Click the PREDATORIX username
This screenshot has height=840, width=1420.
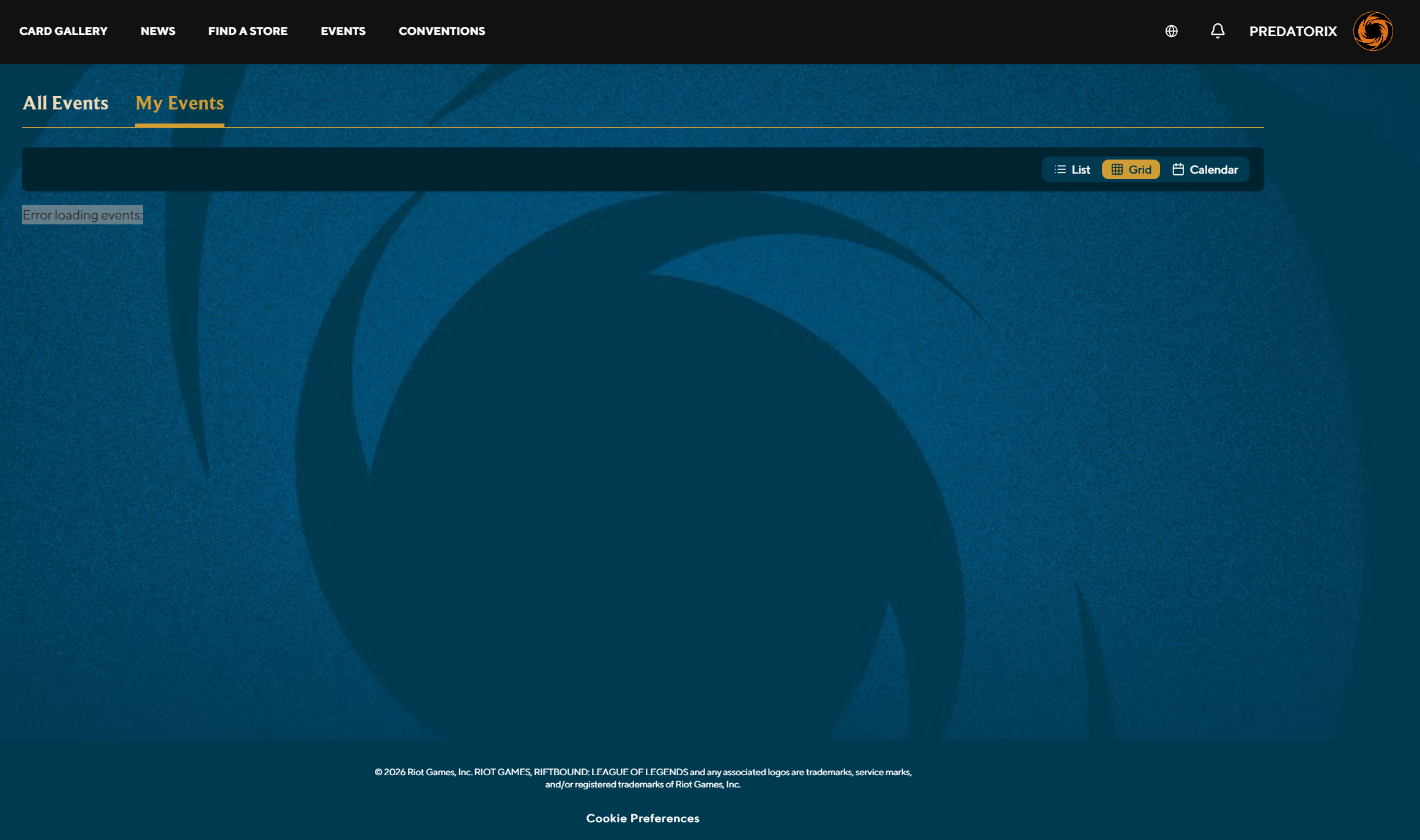pos(1293,31)
